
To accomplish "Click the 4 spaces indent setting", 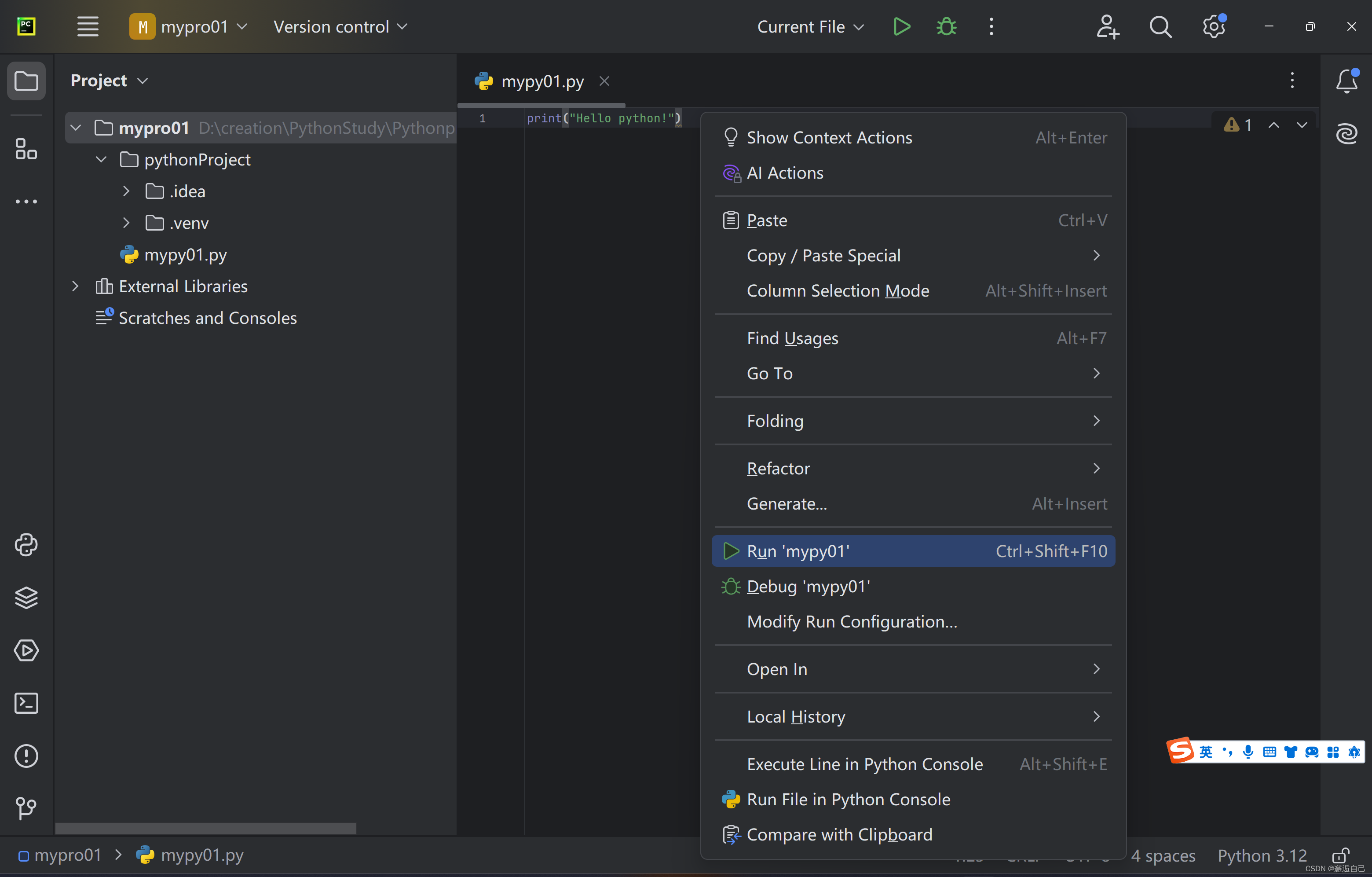I will [x=1163, y=855].
